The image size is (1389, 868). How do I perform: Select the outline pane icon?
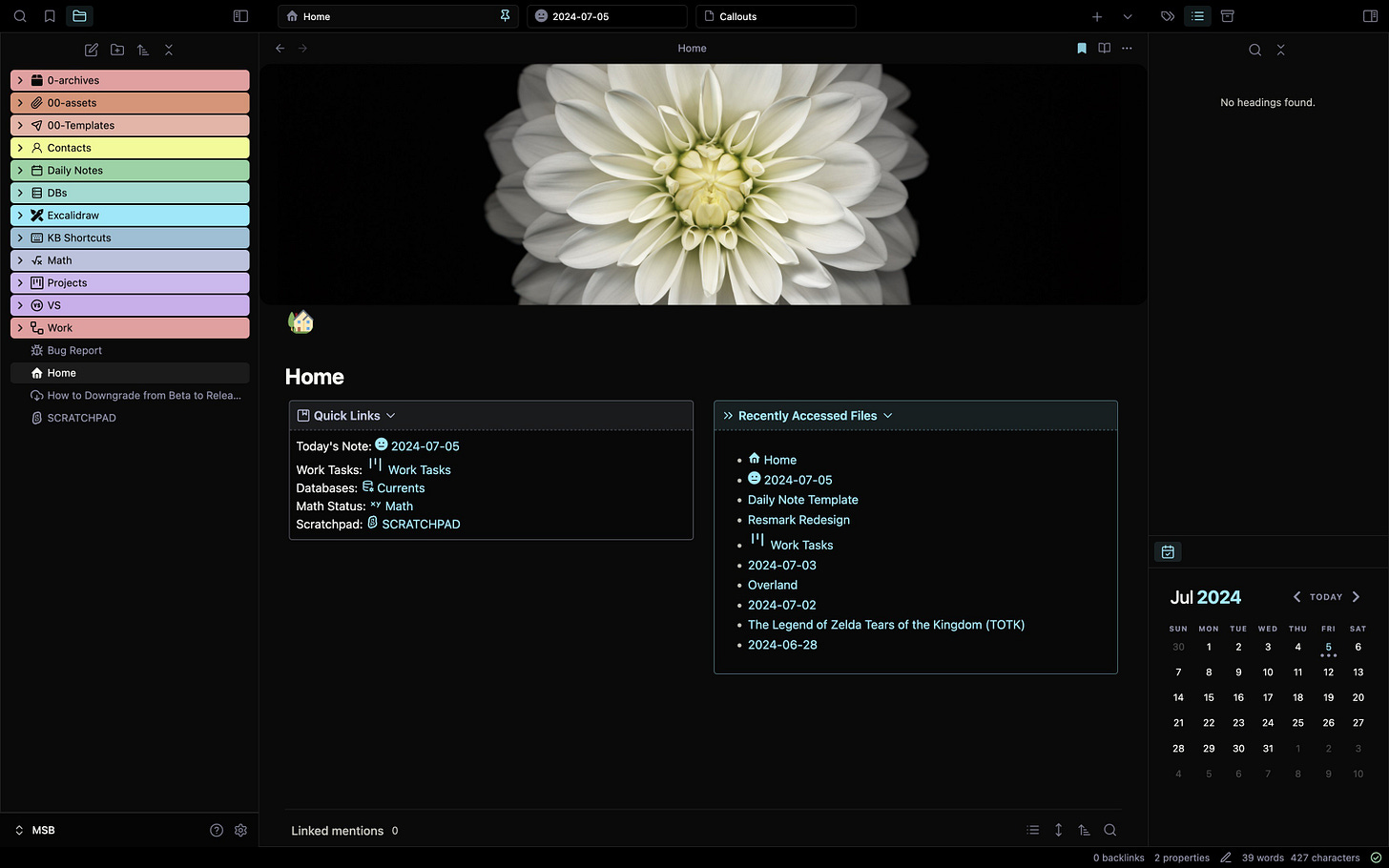pos(1197,16)
